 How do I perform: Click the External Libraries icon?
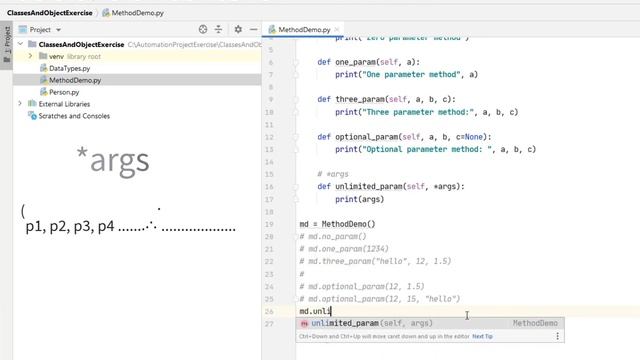point(32,104)
